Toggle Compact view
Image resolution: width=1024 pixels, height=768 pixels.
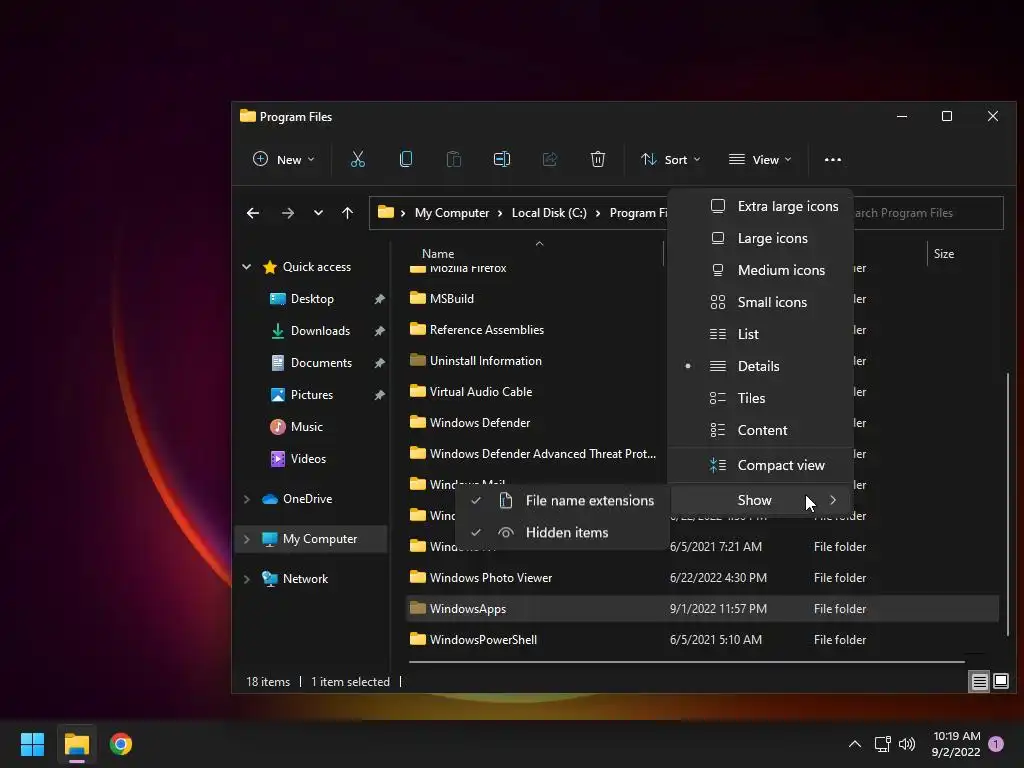pos(761,466)
